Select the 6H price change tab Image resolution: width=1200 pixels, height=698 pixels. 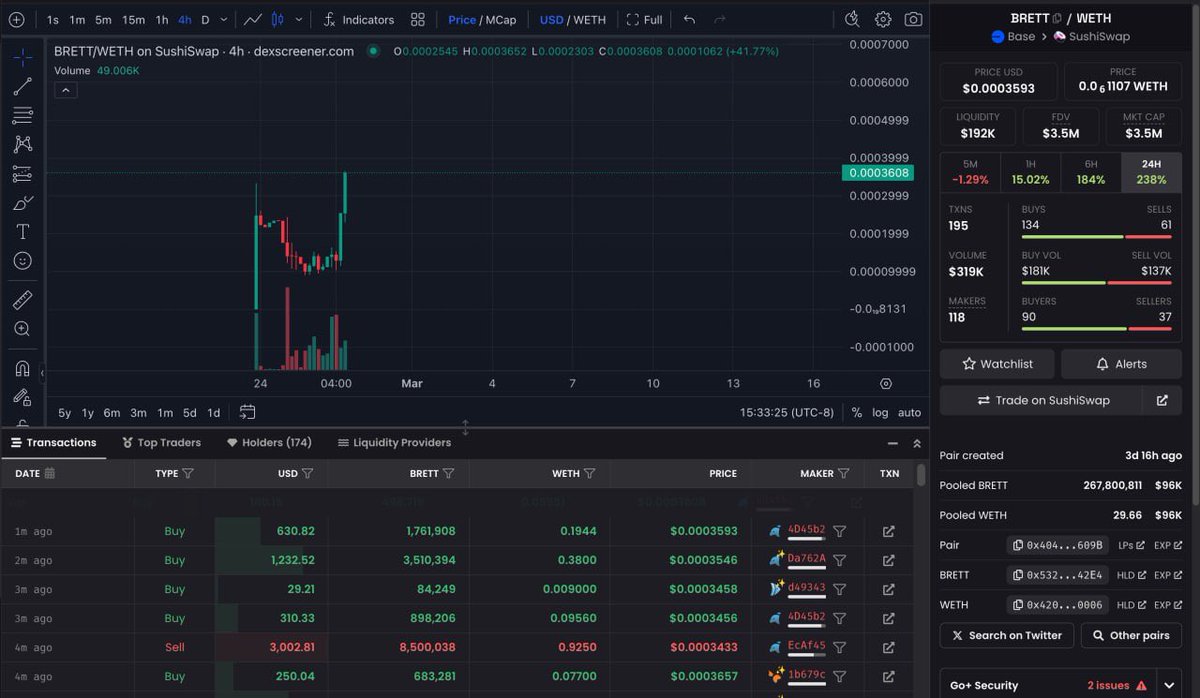tap(1091, 172)
